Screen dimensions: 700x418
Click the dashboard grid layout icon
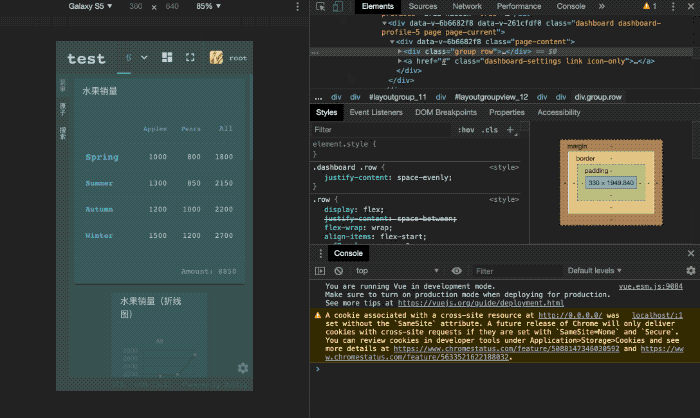(x=167, y=58)
